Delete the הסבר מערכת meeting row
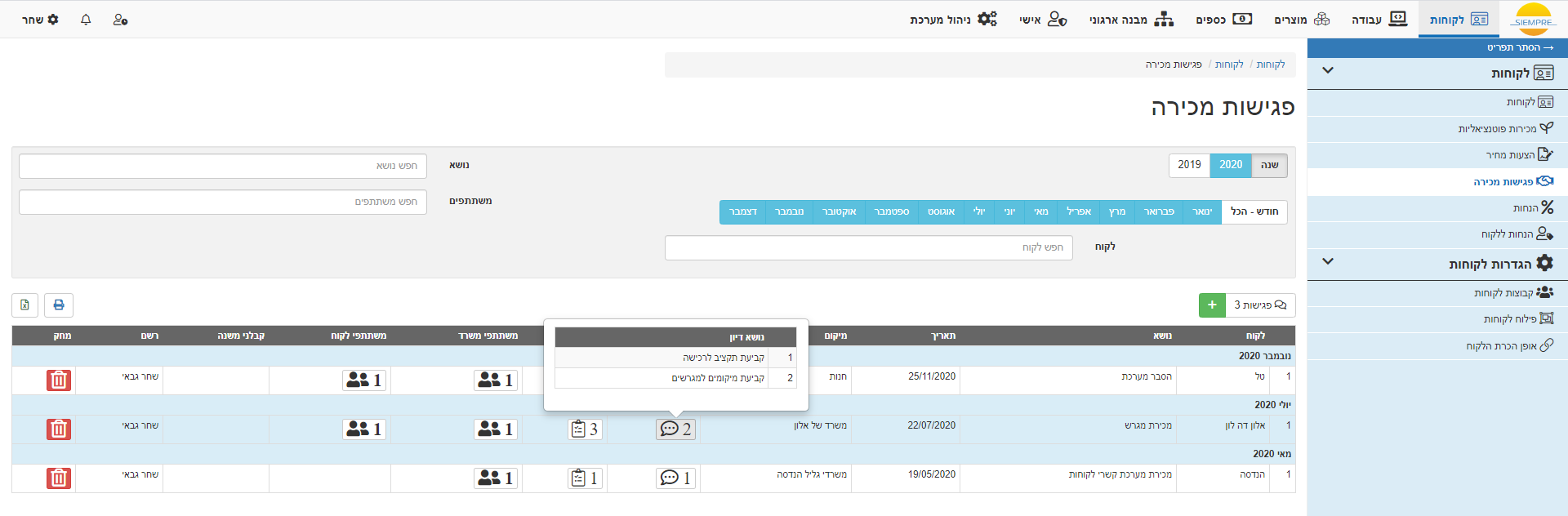The height and width of the screenshot is (516, 1568). tap(59, 380)
